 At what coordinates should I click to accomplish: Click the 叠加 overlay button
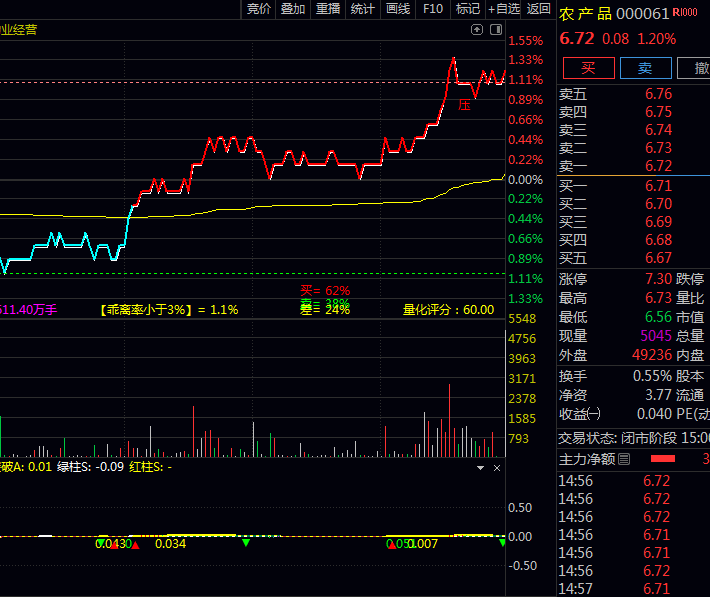[x=293, y=9]
